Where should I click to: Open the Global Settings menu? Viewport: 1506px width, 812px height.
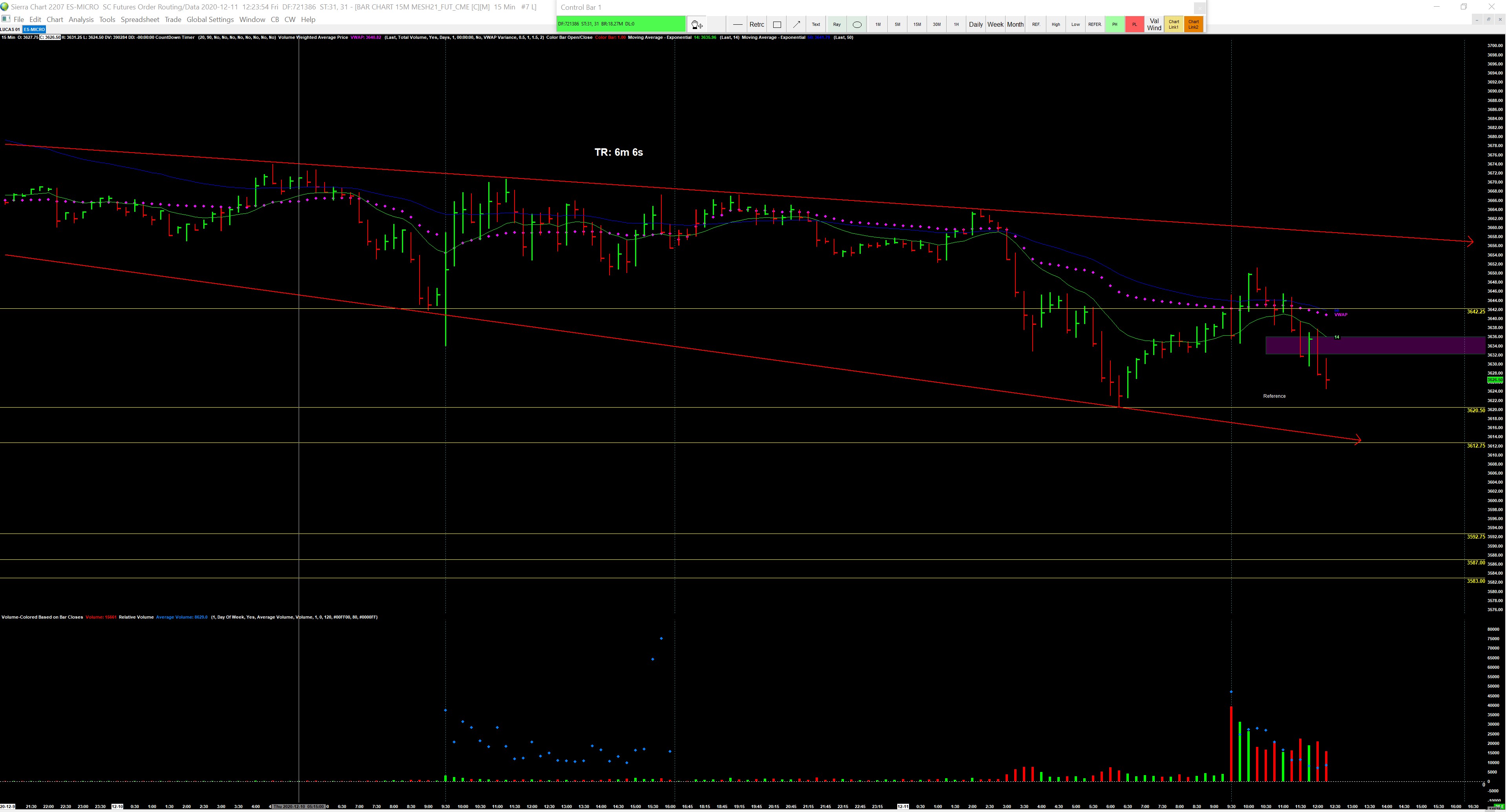click(x=210, y=19)
